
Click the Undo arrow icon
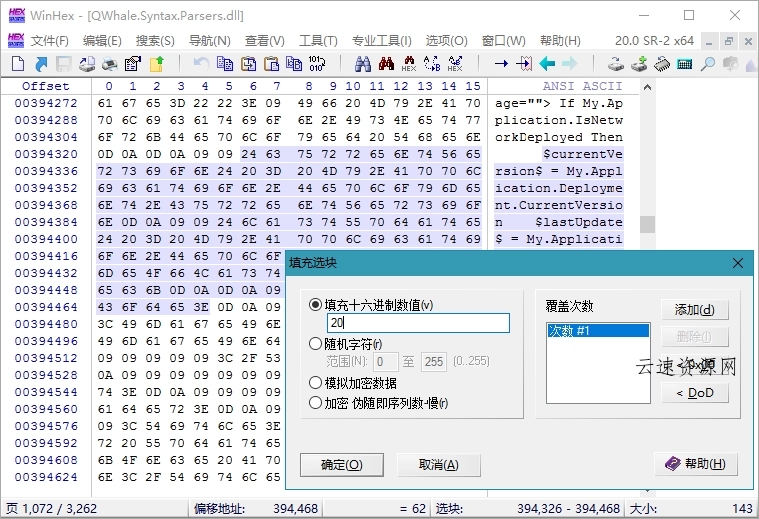[x=201, y=63]
